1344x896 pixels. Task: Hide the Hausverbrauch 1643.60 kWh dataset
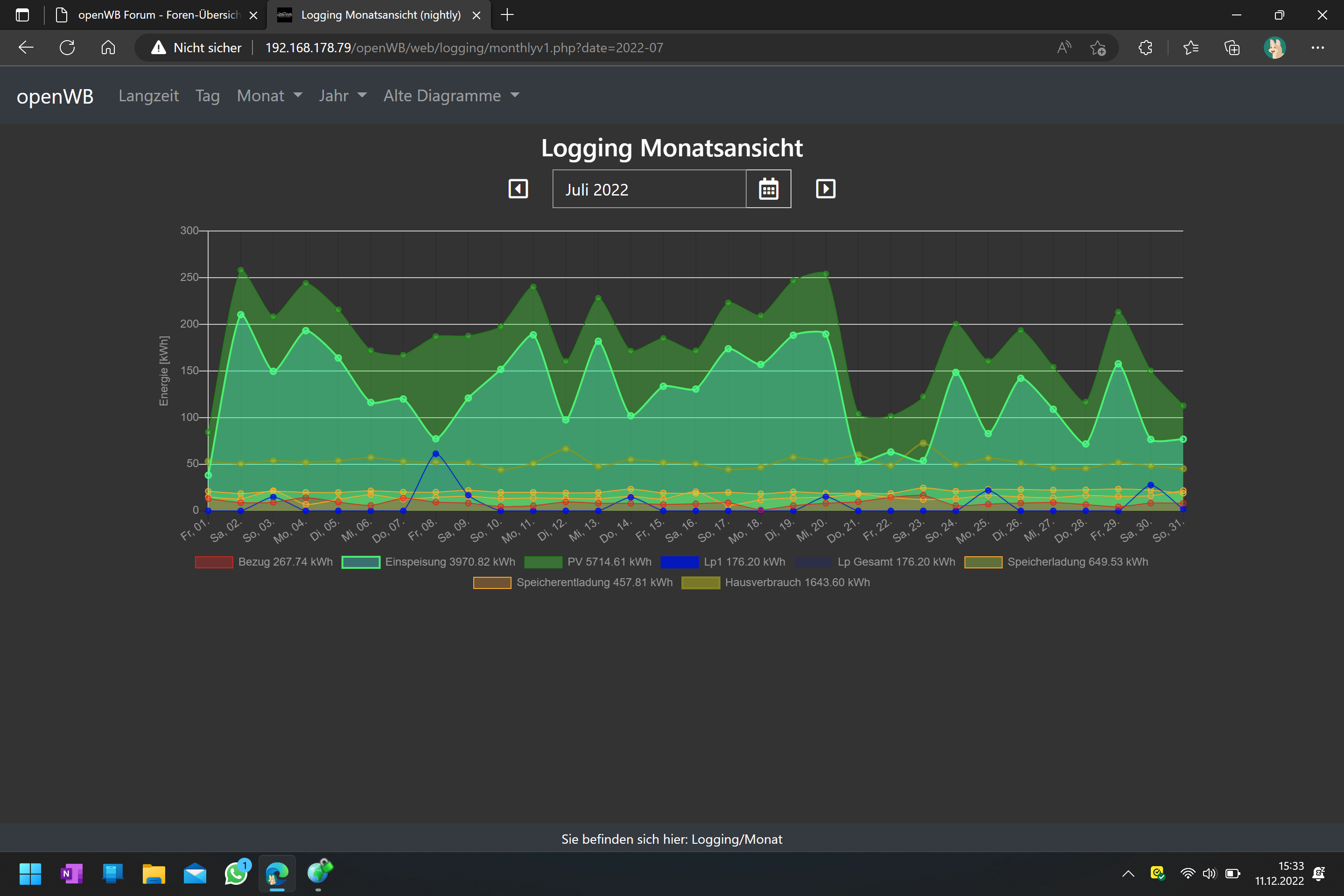797,582
